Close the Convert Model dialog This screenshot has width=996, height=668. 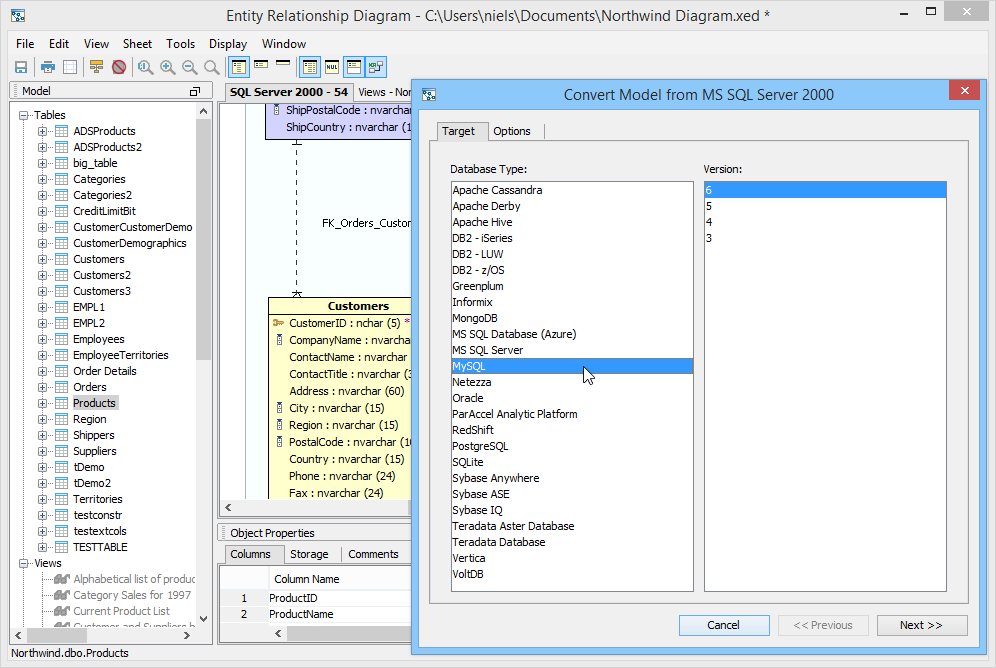[964, 91]
